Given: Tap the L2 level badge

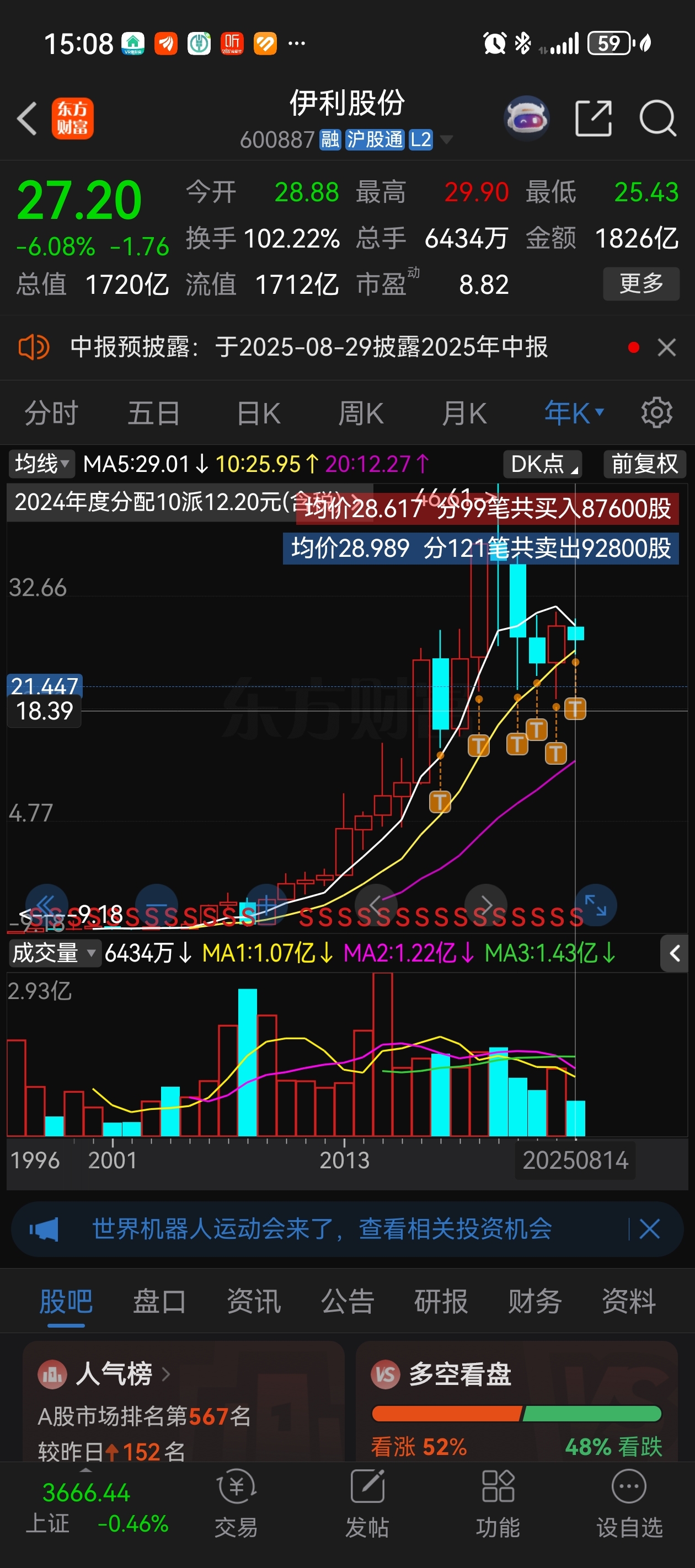Looking at the screenshot, I should [x=420, y=139].
